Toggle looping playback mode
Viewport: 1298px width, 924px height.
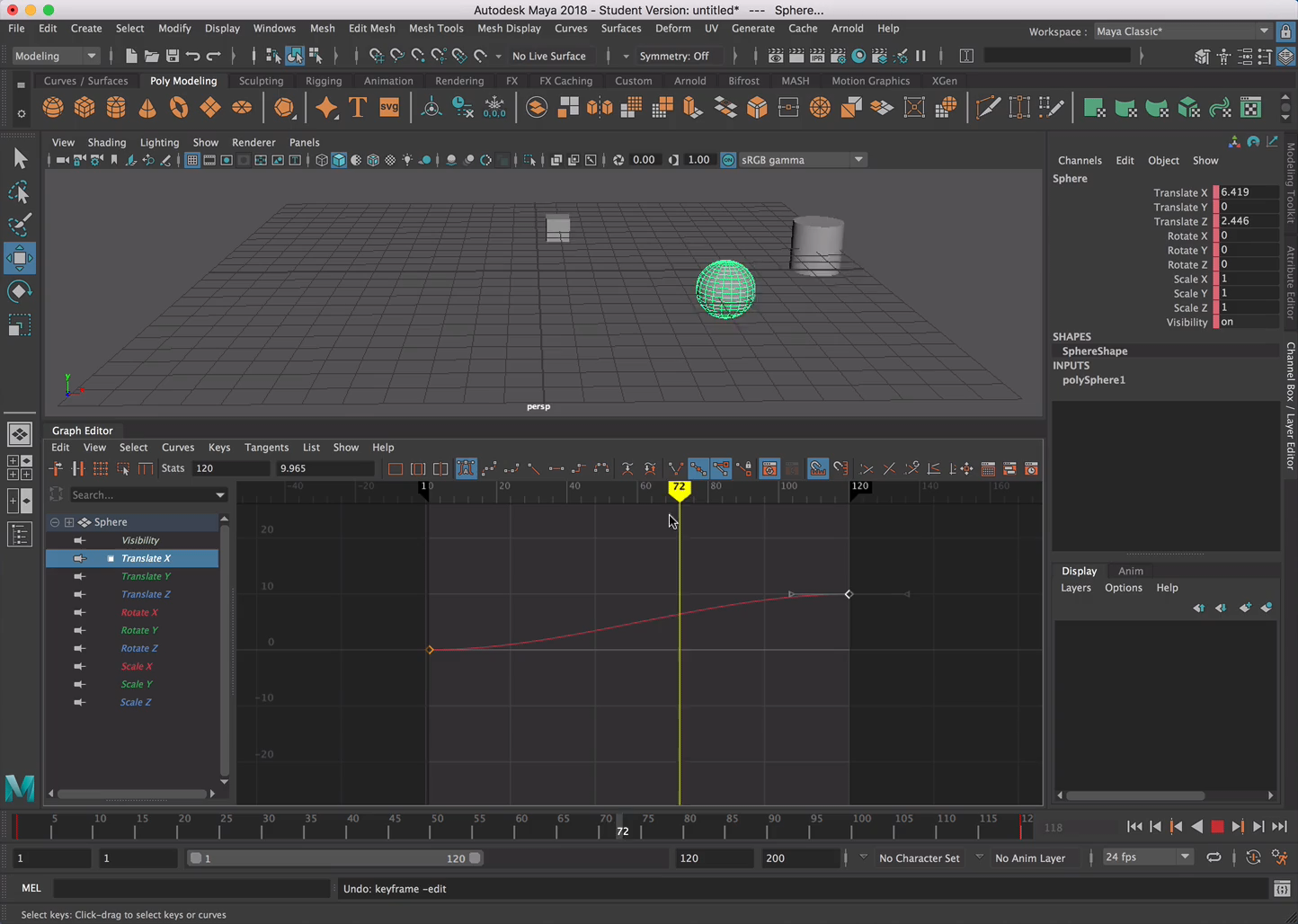[1214, 857]
